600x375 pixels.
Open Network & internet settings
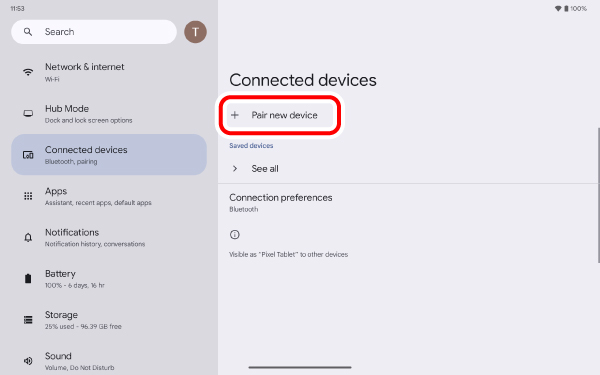[x=109, y=72]
